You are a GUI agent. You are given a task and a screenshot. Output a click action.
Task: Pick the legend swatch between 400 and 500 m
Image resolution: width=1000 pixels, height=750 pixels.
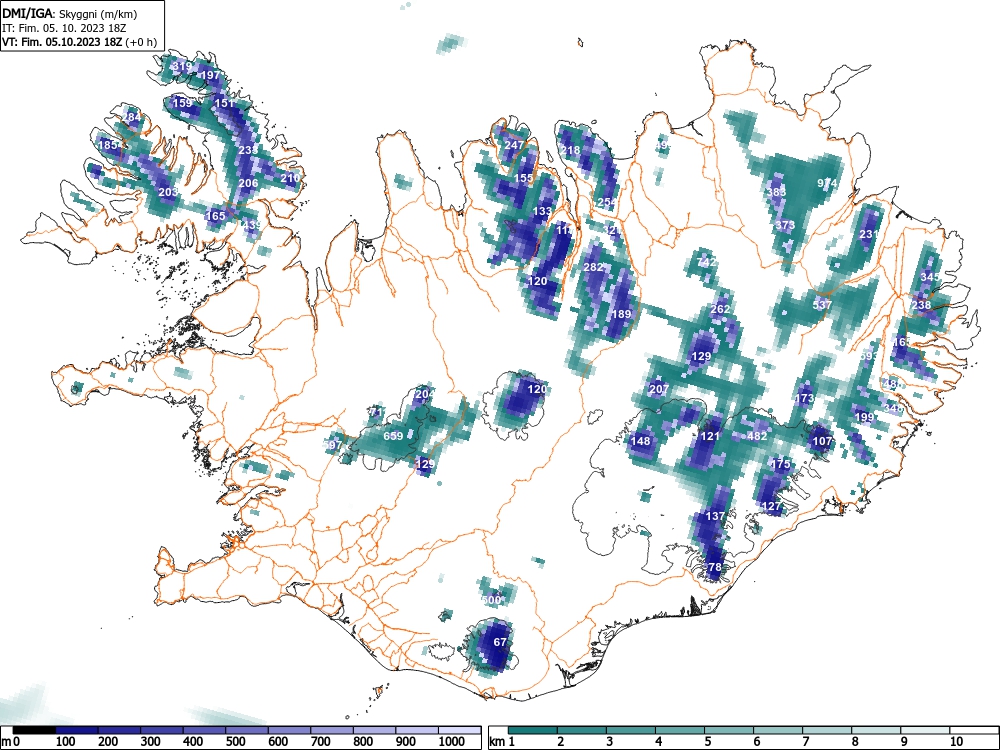pos(205,730)
